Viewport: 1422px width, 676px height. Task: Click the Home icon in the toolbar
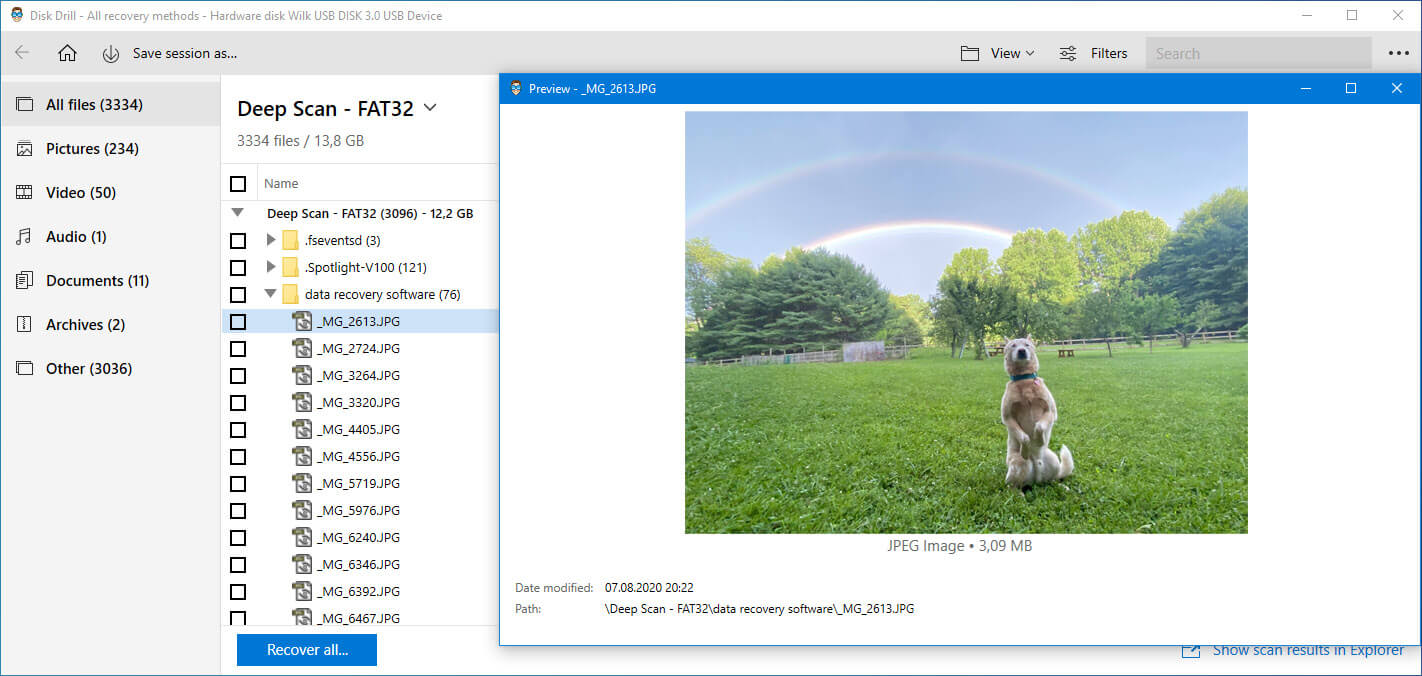67,54
